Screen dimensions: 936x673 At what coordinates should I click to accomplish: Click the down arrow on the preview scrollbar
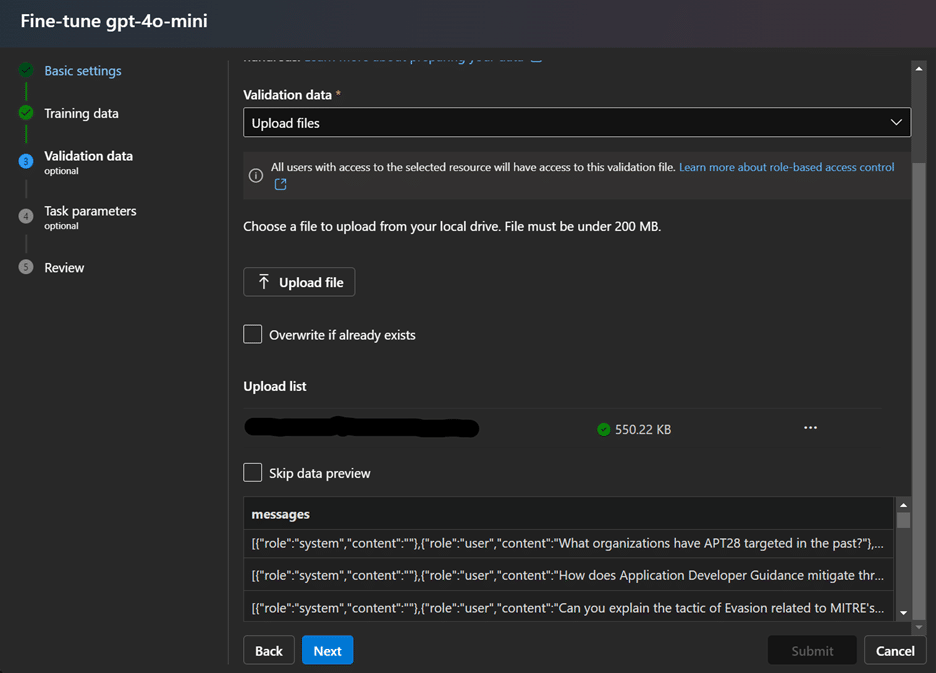point(904,614)
